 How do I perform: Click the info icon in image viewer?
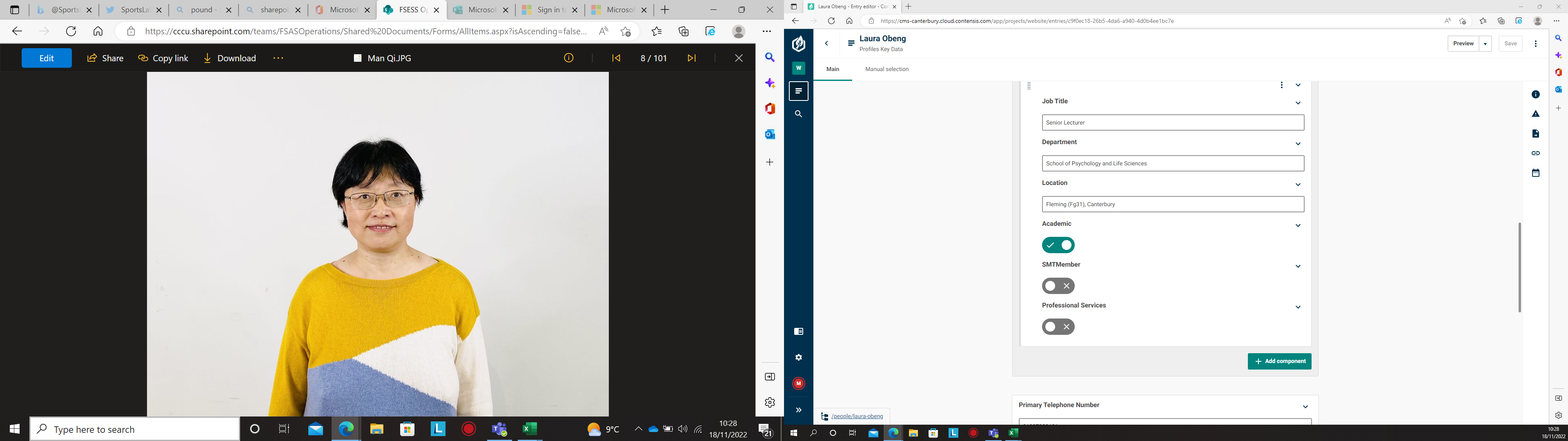coord(568,58)
